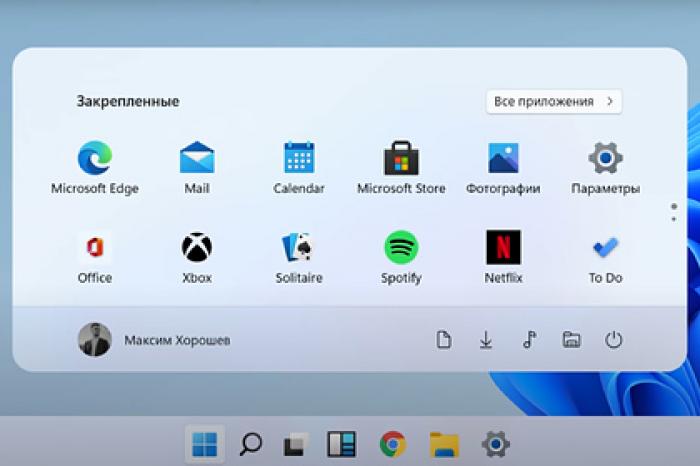
Task: Click the Все приложения button
Action: tap(554, 102)
